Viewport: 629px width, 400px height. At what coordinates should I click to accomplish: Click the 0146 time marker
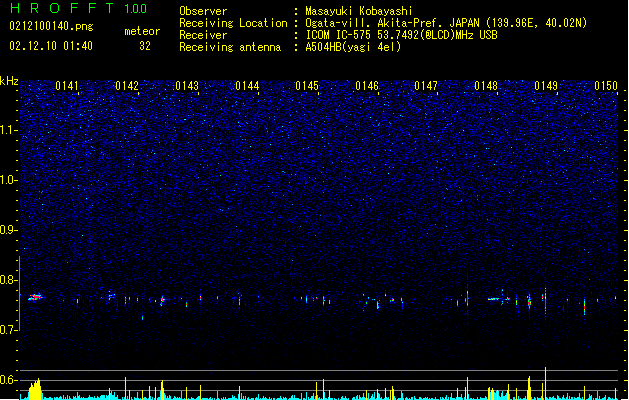(x=367, y=86)
